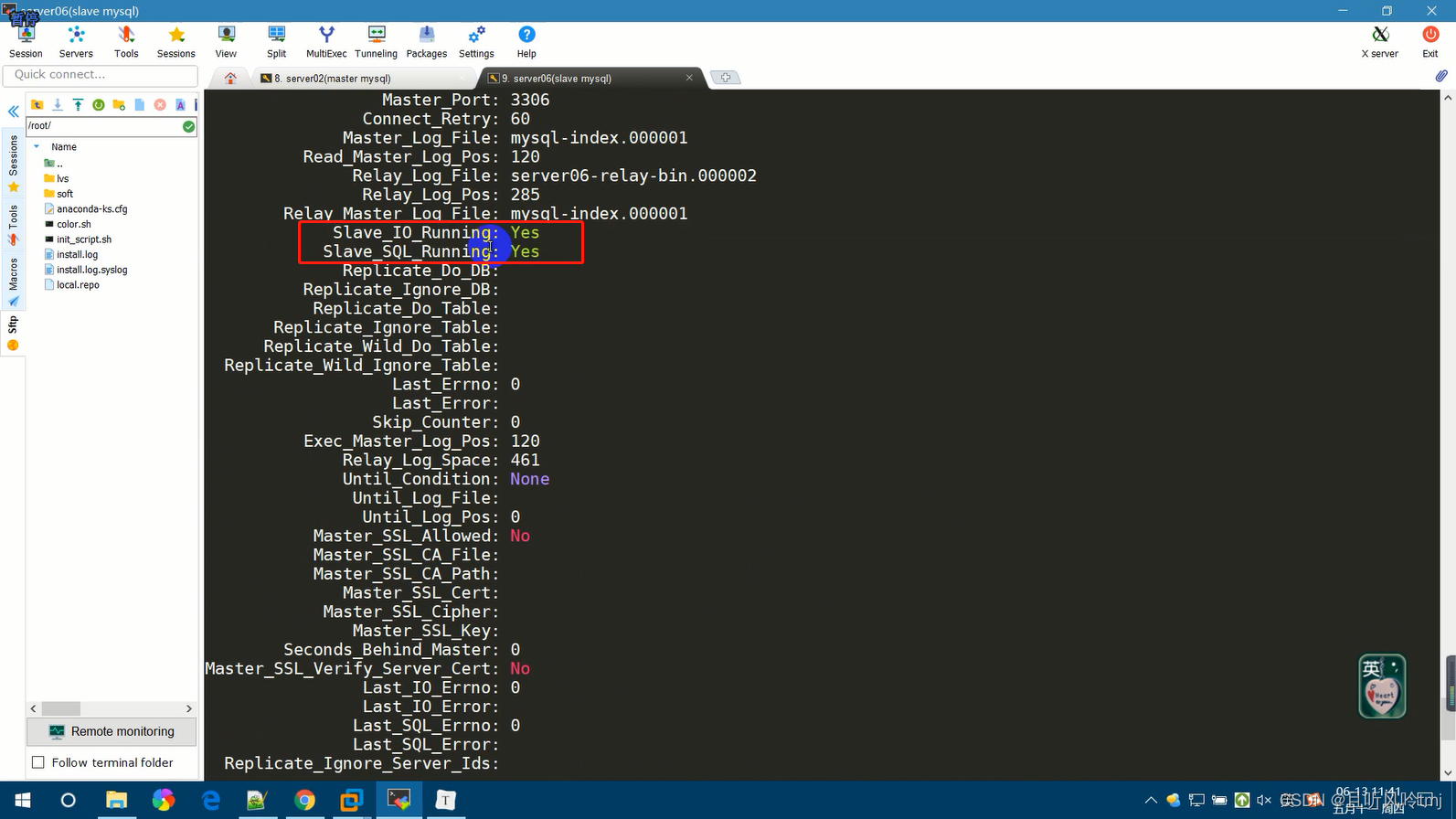Click the rename (A) file icon
1456x819 pixels.
pyautogui.click(x=180, y=105)
